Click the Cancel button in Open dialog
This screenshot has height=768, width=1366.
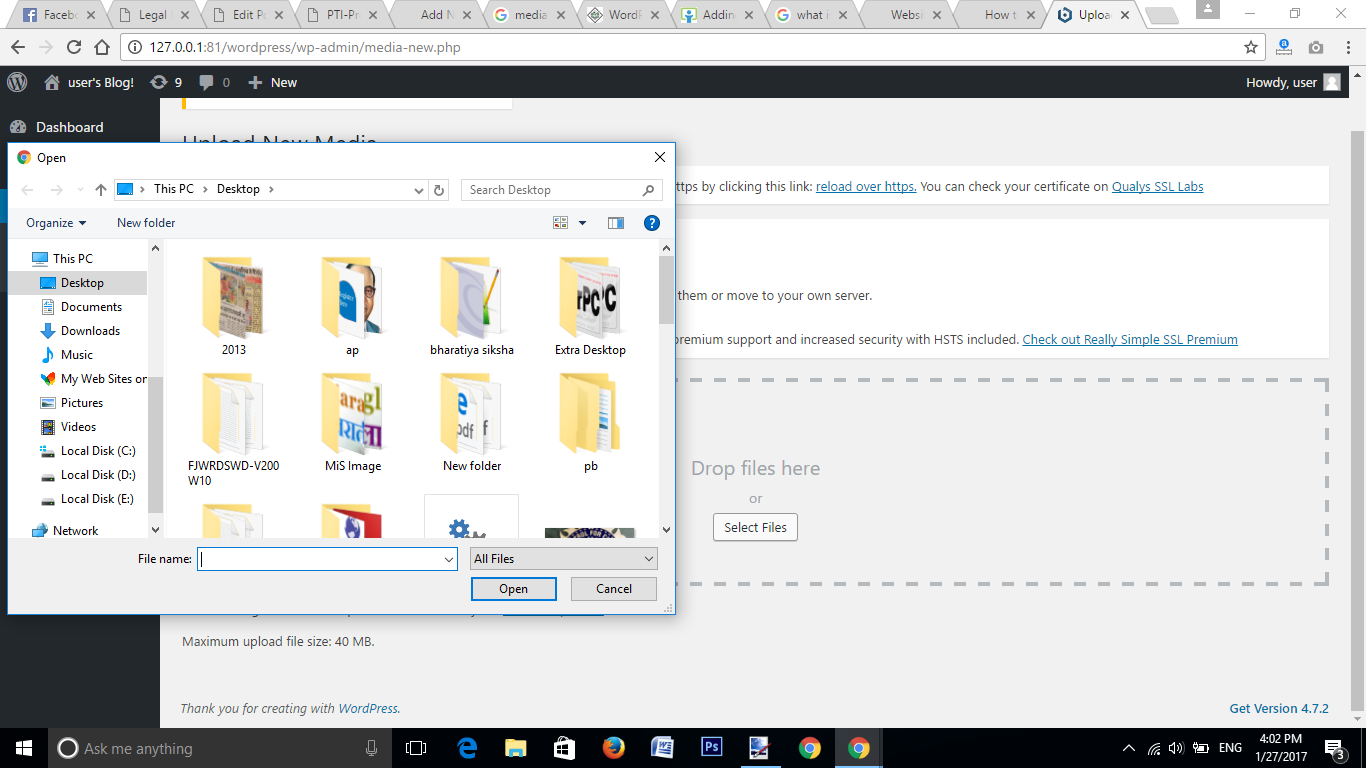[613, 589]
